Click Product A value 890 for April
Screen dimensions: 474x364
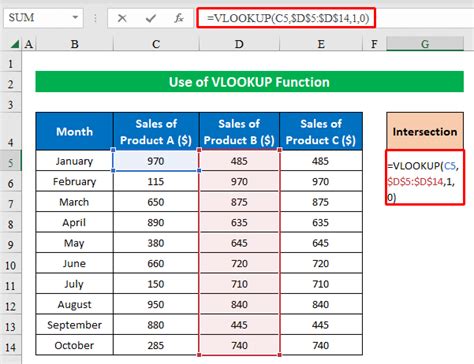(156, 222)
